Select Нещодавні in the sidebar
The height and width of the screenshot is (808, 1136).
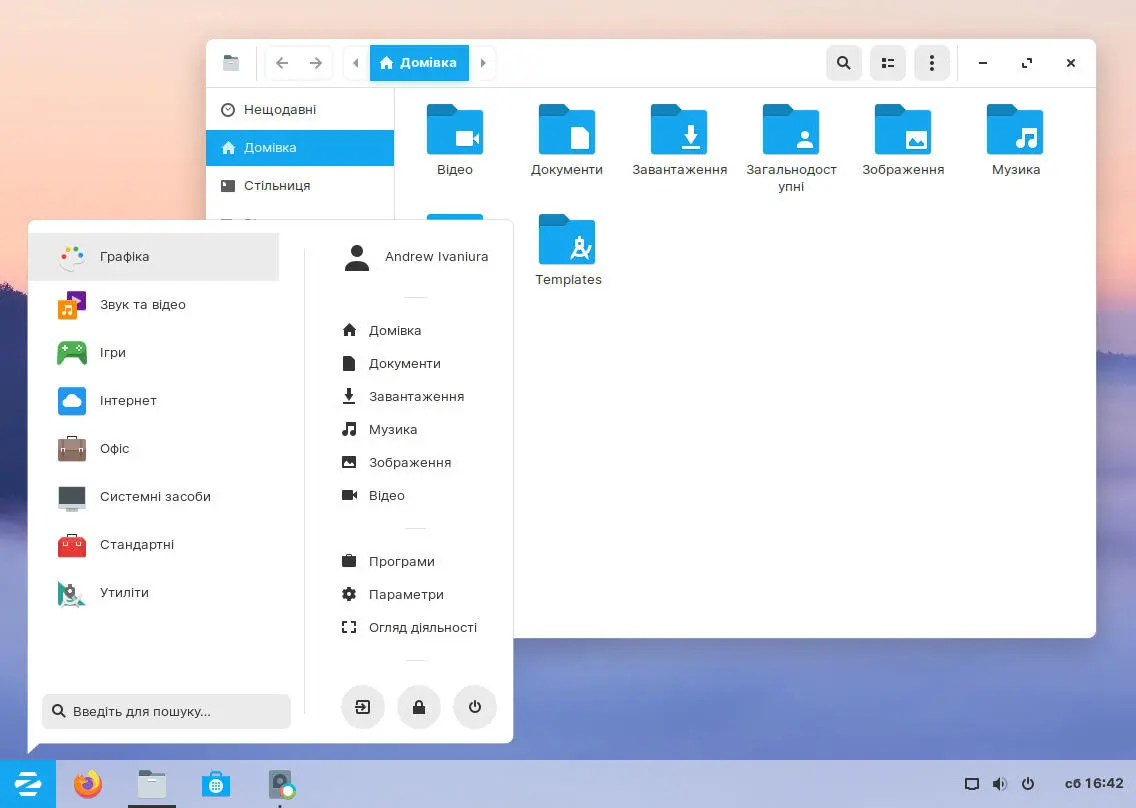(300, 109)
